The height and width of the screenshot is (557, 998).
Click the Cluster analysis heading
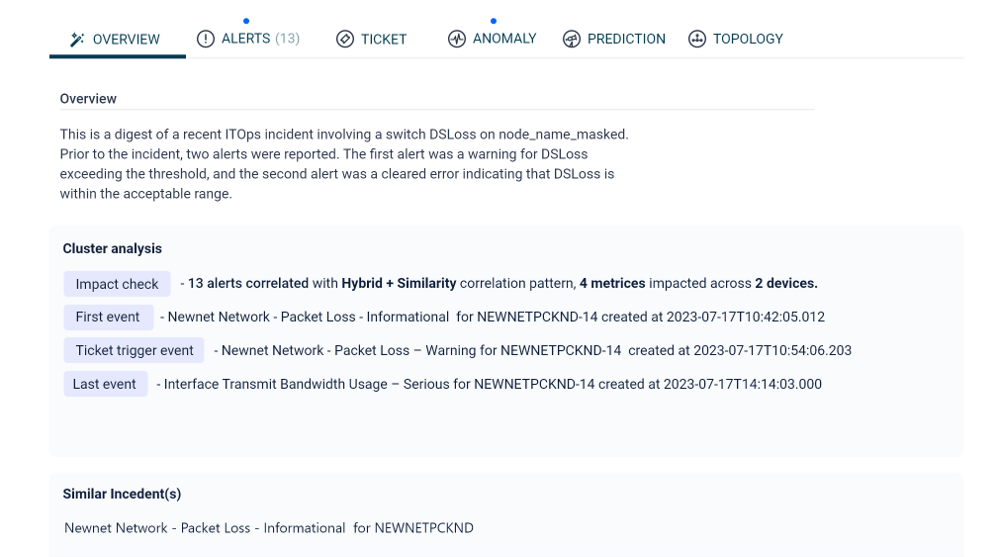[112, 249]
